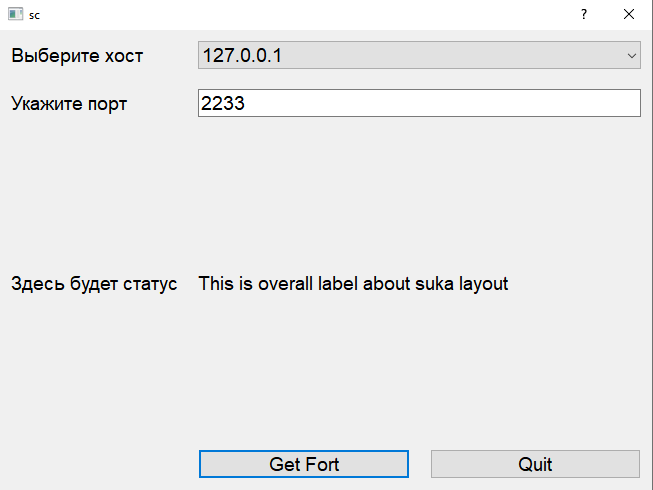This screenshot has width=653, height=490.
Task: Select the "Укажите порт" label
Action: point(69,104)
